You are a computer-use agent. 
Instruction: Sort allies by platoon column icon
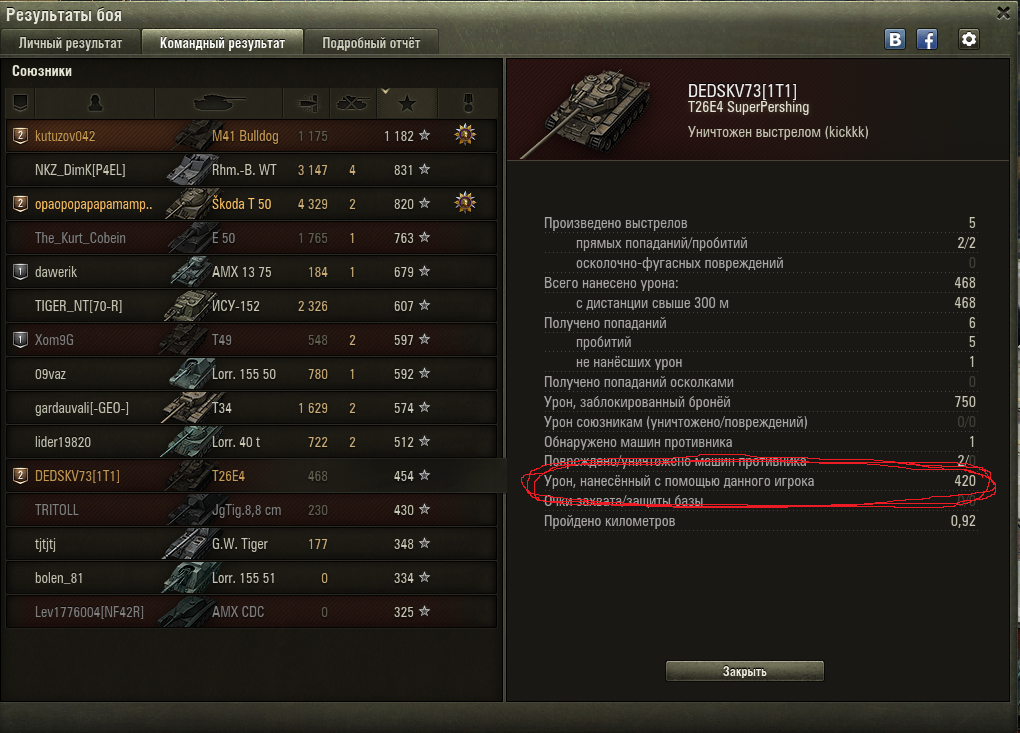pos(20,103)
